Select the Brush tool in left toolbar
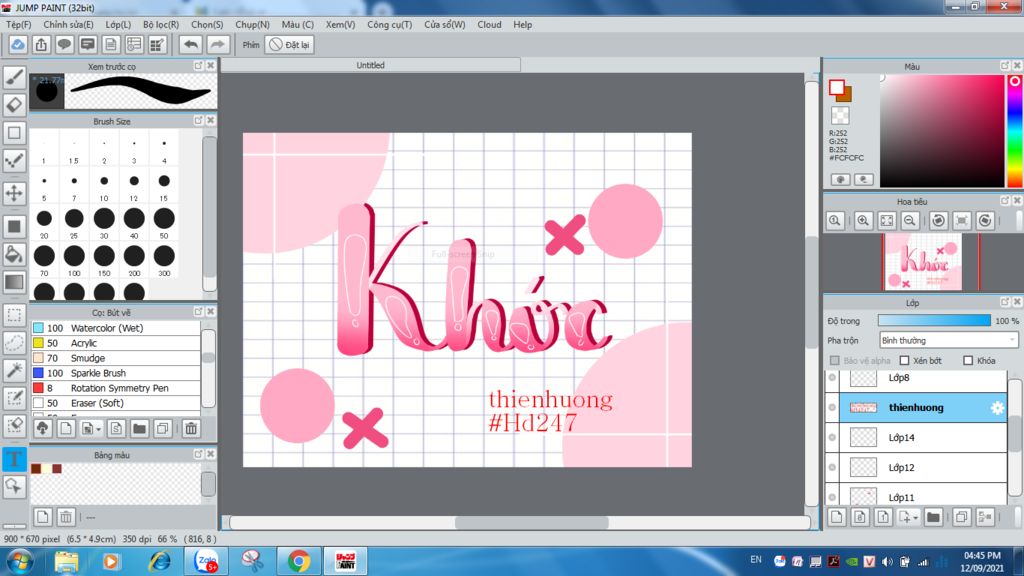 click(x=14, y=77)
